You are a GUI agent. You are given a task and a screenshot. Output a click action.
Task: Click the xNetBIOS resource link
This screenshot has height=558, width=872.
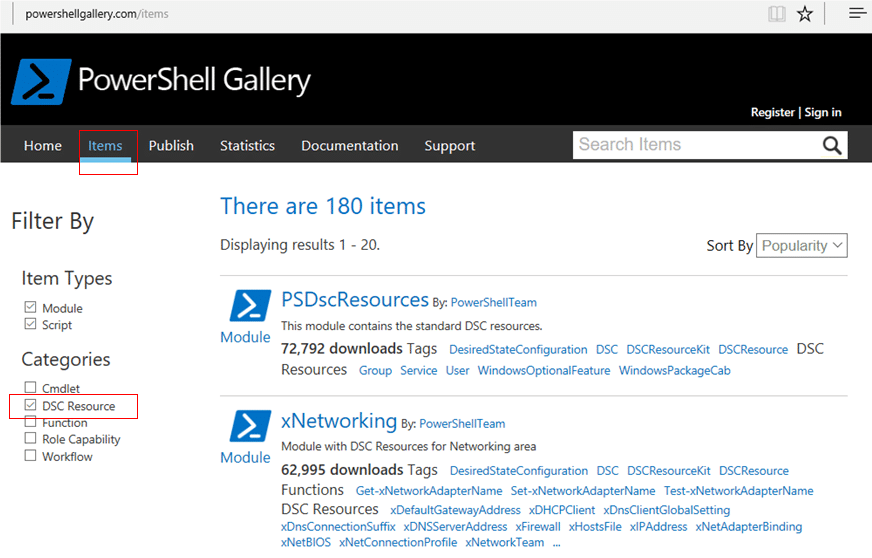coord(306,542)
